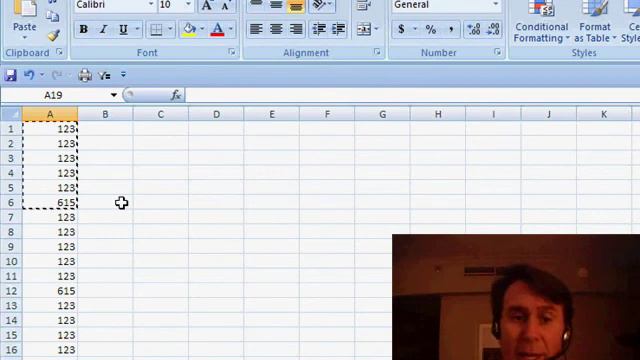The height and width of the screenshot is (360, 640).
Task: Click the Paste clipboard icon
Action: pos(24,8)
